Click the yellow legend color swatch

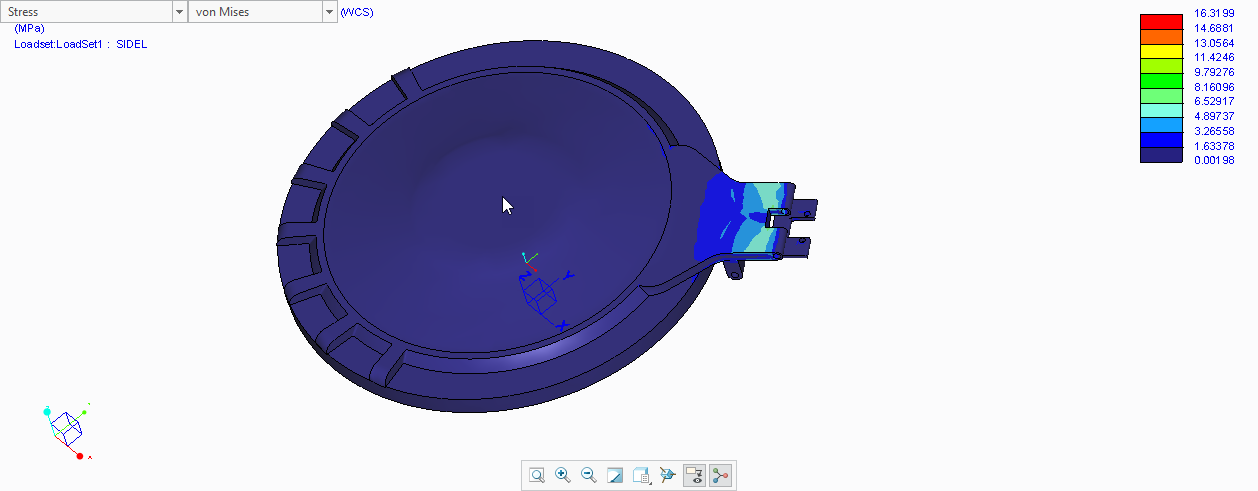click(x=1161, y=51)
